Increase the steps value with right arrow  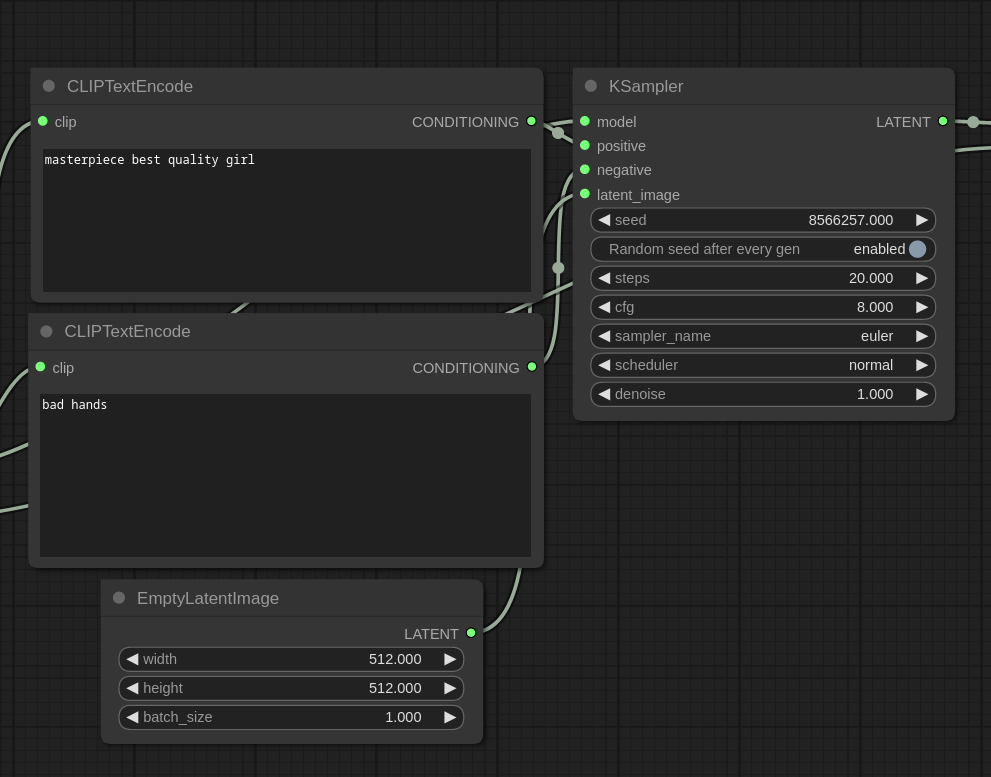(921, 278)
